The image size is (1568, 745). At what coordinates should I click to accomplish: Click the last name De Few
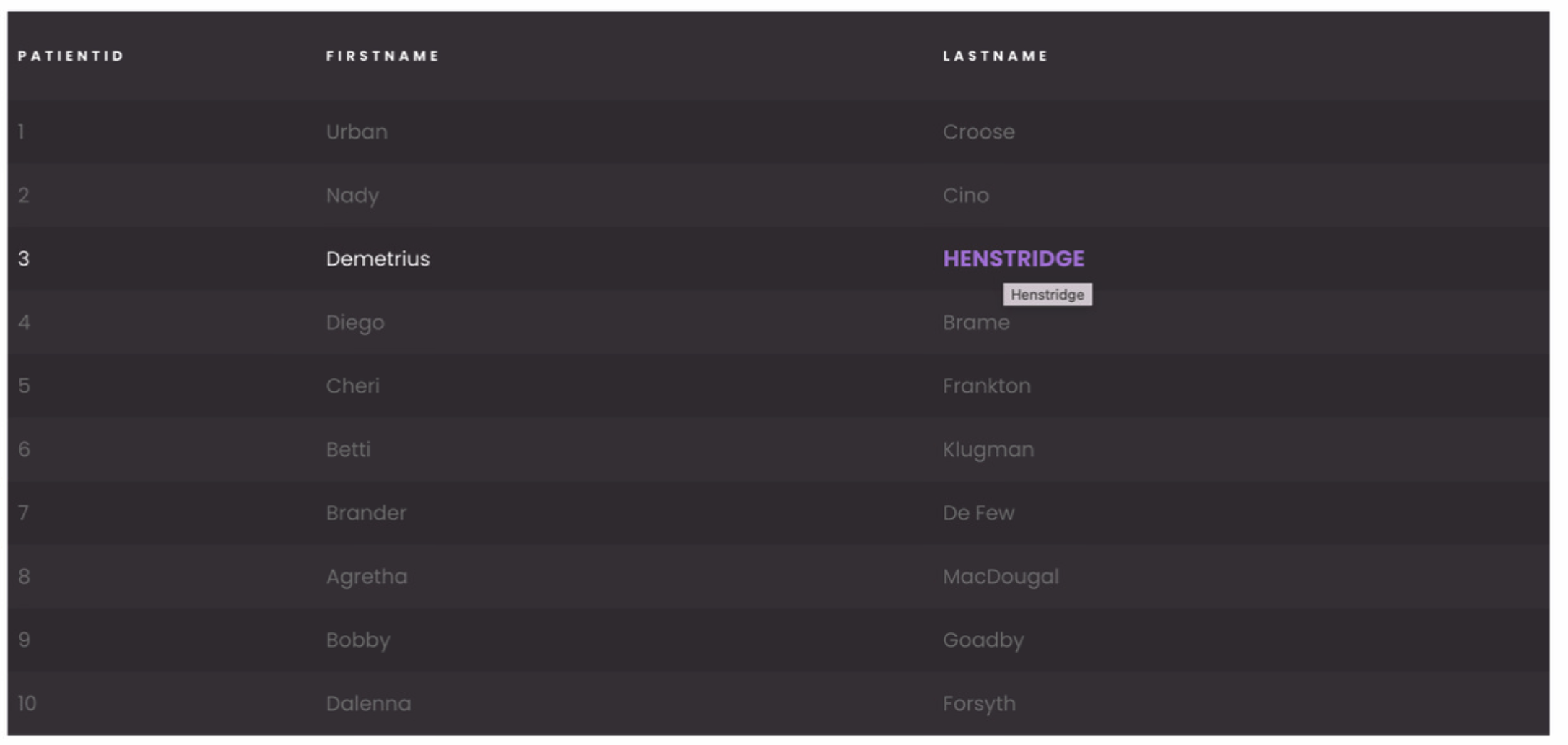coord(978,513)
